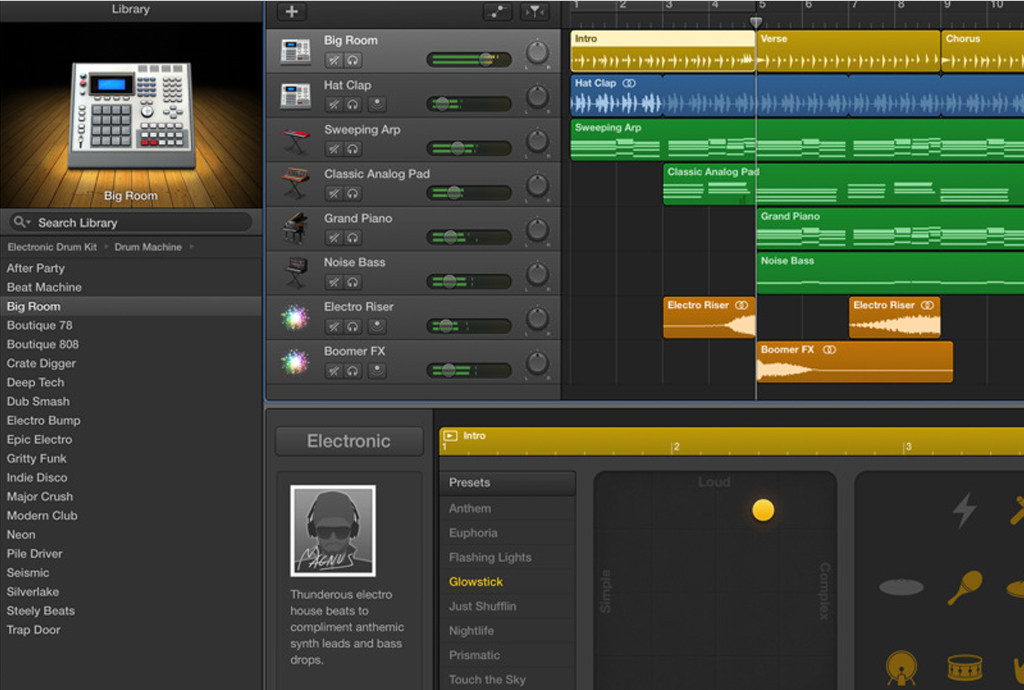Select the Boomer FX audio region
The height and width of the screenshot is (690, 1024).
(853, 362)
